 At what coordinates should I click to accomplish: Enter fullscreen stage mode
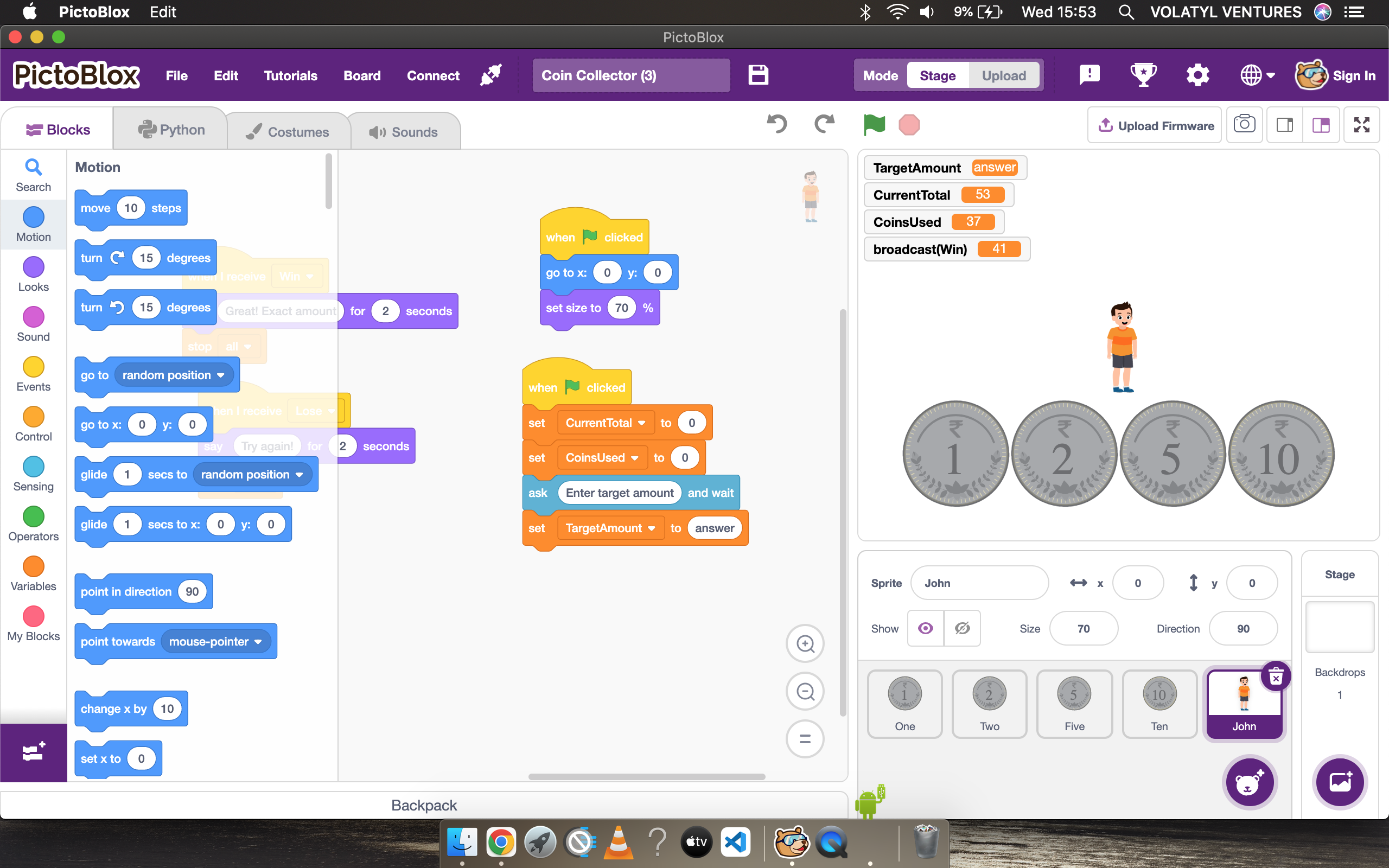1361,125
